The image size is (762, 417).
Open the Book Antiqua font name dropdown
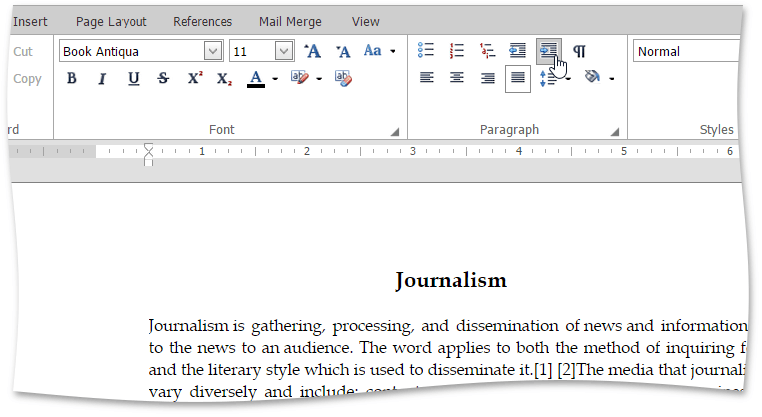click(x=213, y=51)
